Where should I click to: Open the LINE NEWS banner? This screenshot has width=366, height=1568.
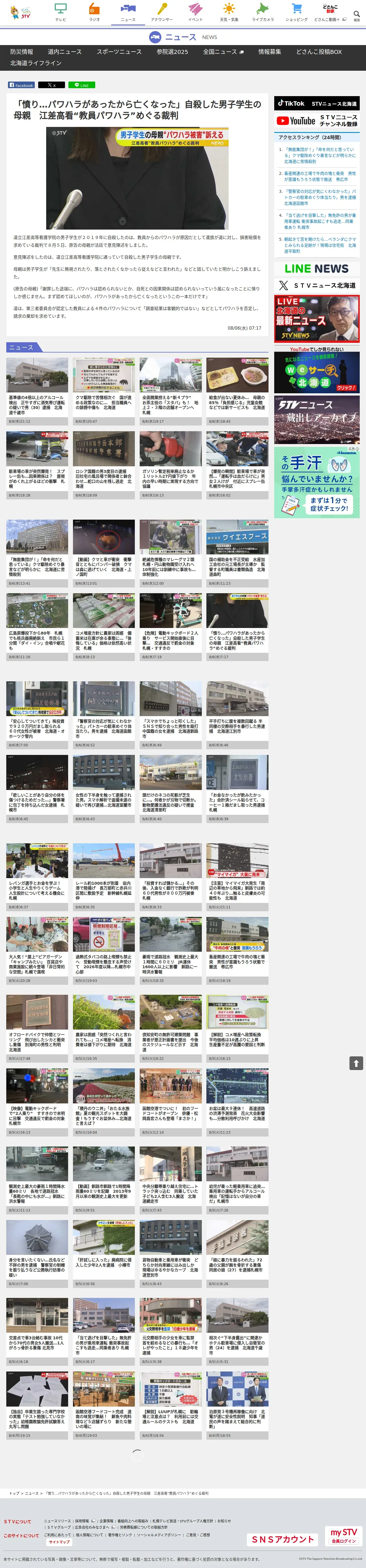pyautogui.click(x=317, y=268)
